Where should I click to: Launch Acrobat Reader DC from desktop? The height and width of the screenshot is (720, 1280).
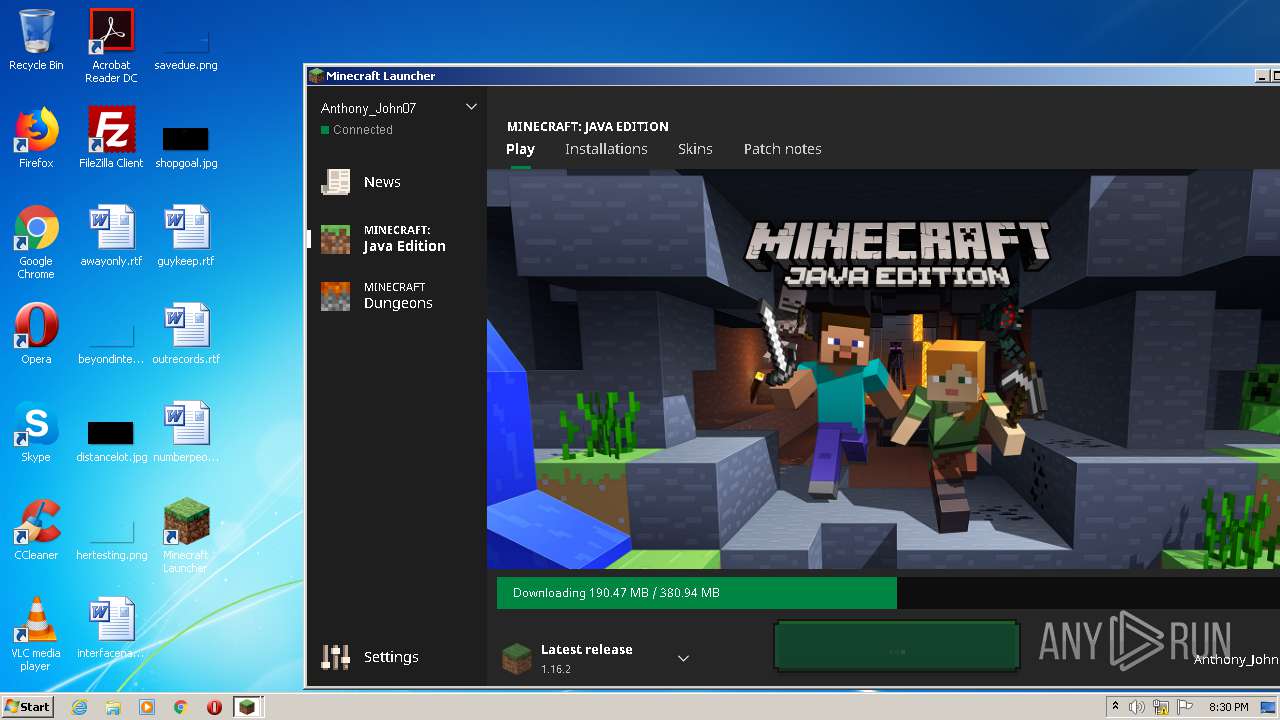click(x=111, y=46)
